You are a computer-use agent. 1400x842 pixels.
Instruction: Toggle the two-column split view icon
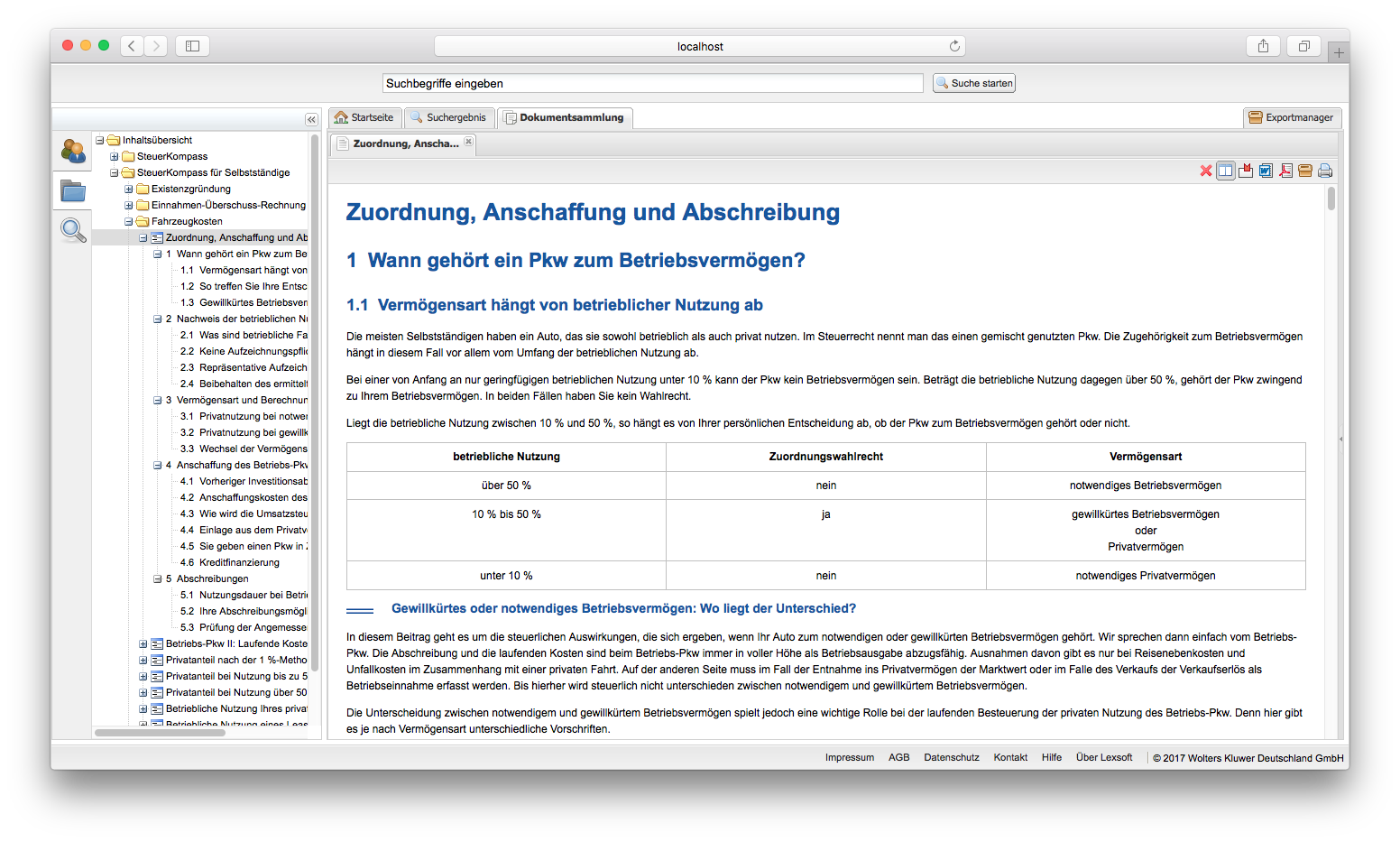point(1225,171)
